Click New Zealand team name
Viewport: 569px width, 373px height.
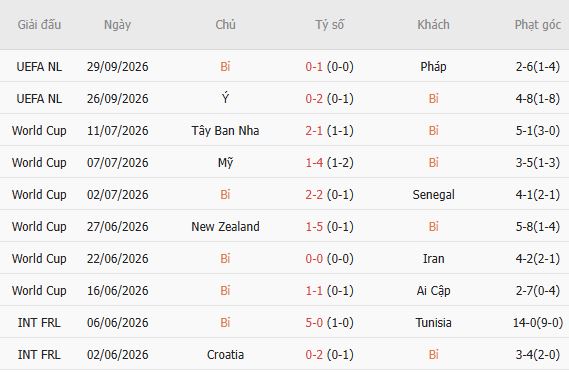[225, 227]
